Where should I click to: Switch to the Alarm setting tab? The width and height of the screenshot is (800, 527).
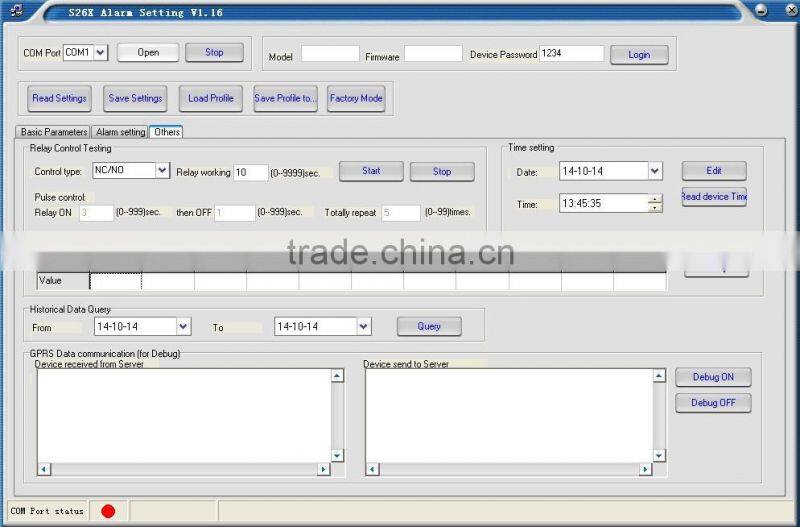[120, 132]
